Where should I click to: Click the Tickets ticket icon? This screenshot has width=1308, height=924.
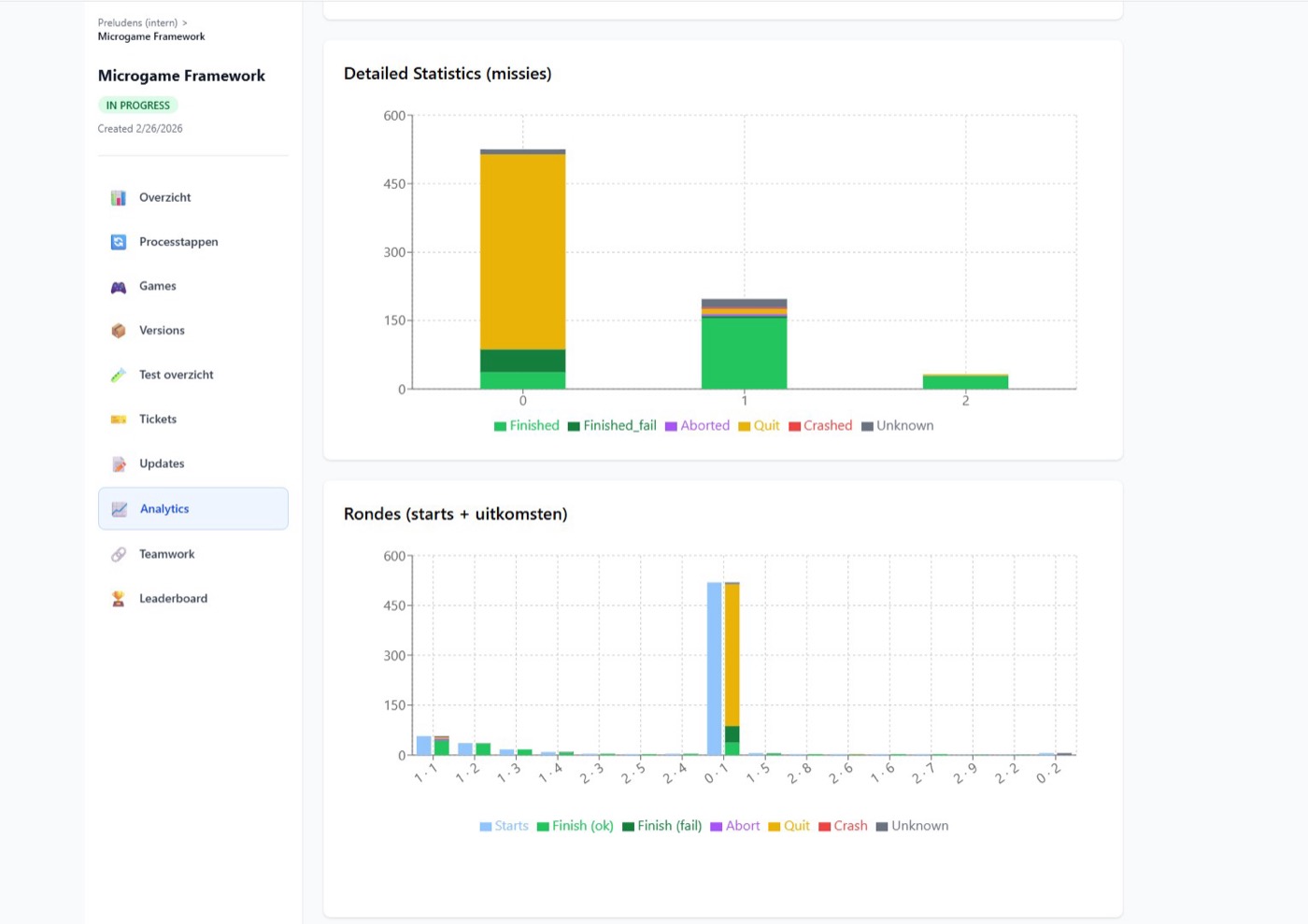point(119,419)
